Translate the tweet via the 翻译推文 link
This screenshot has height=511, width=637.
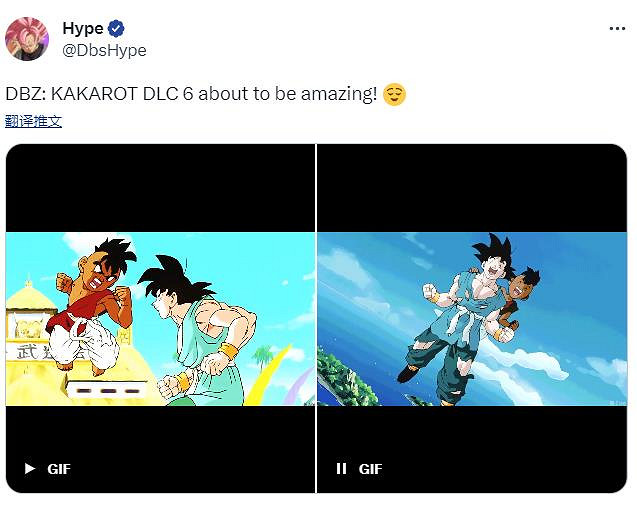(x=33, y=121)
